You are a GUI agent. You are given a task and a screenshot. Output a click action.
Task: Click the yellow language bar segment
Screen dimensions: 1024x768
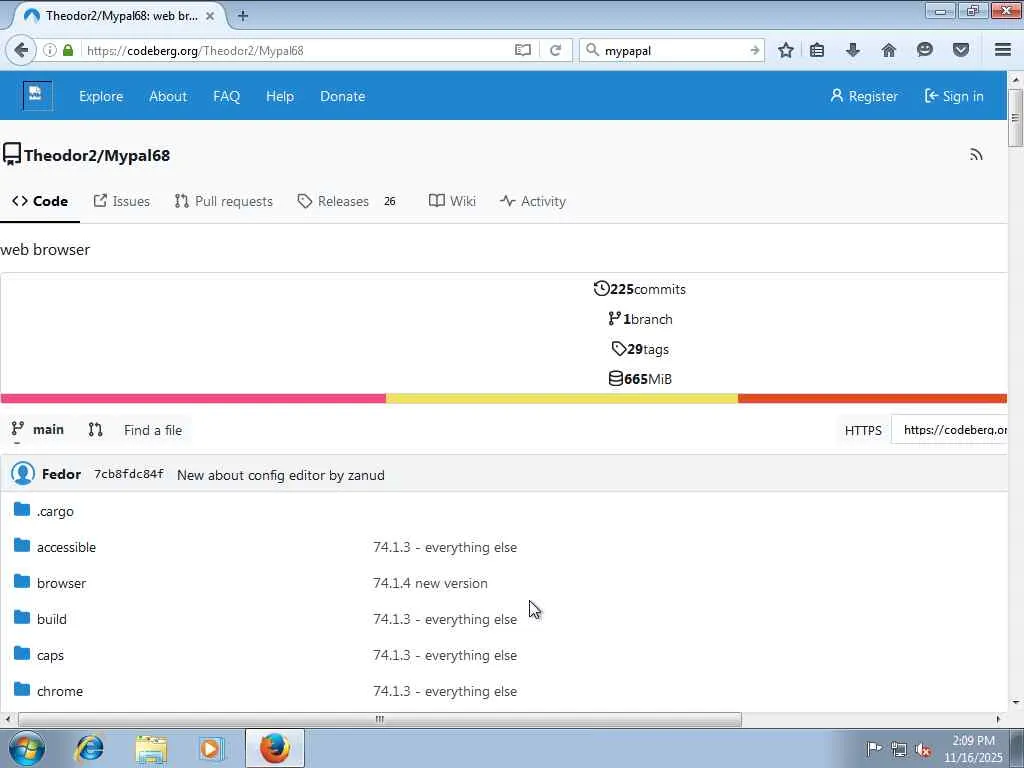[562, 398]
